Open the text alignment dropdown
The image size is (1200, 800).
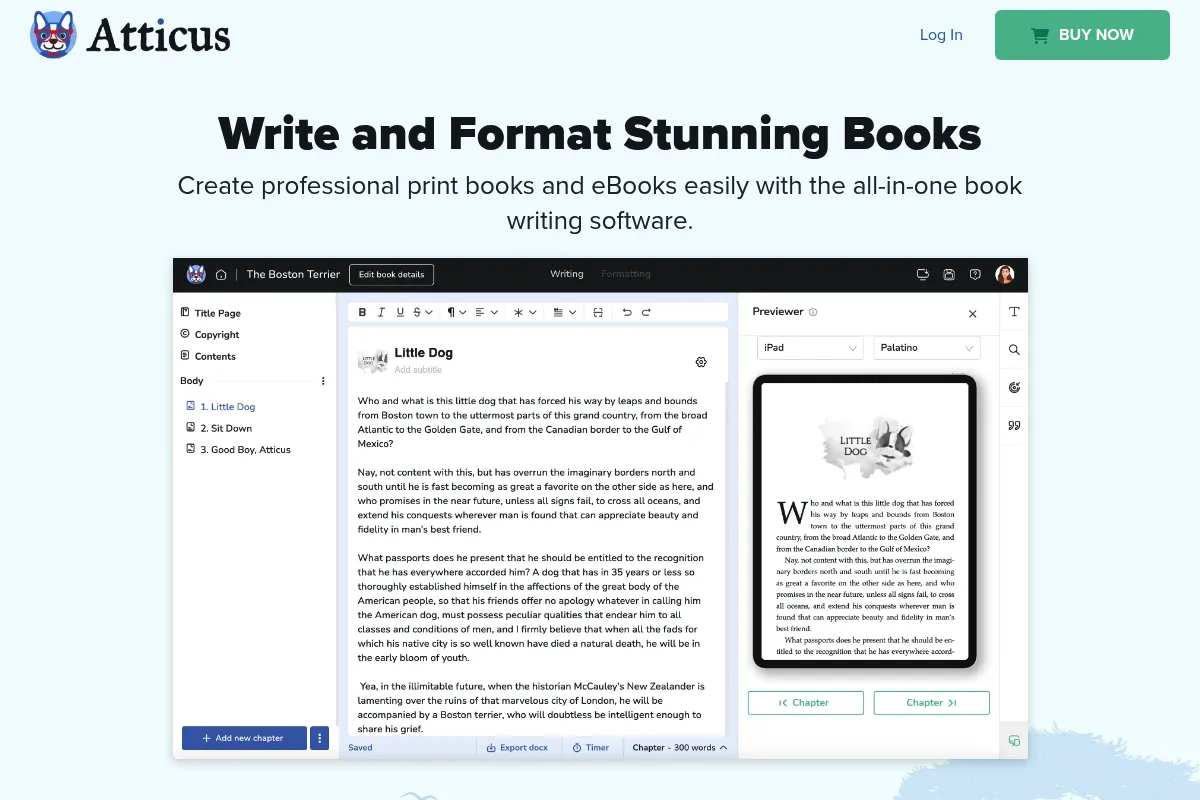487,312
